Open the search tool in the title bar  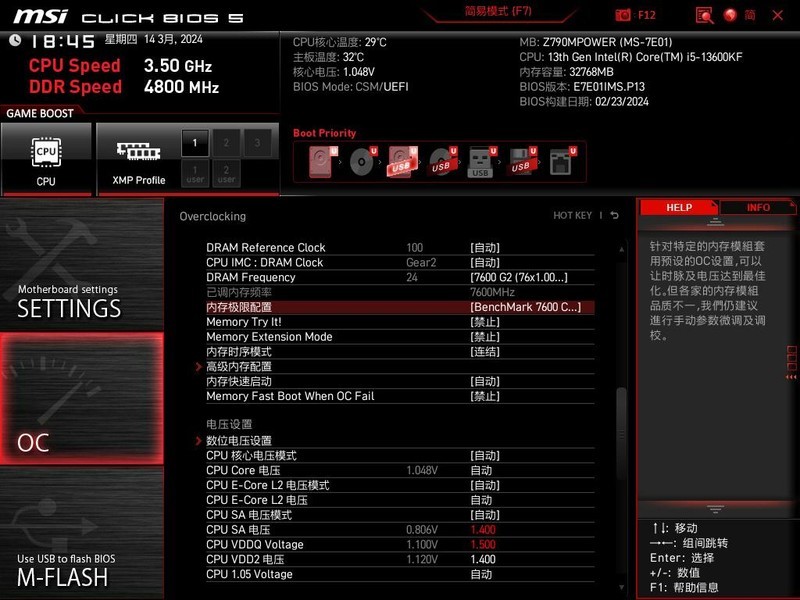pyautogui.click(x=705, y=14)
